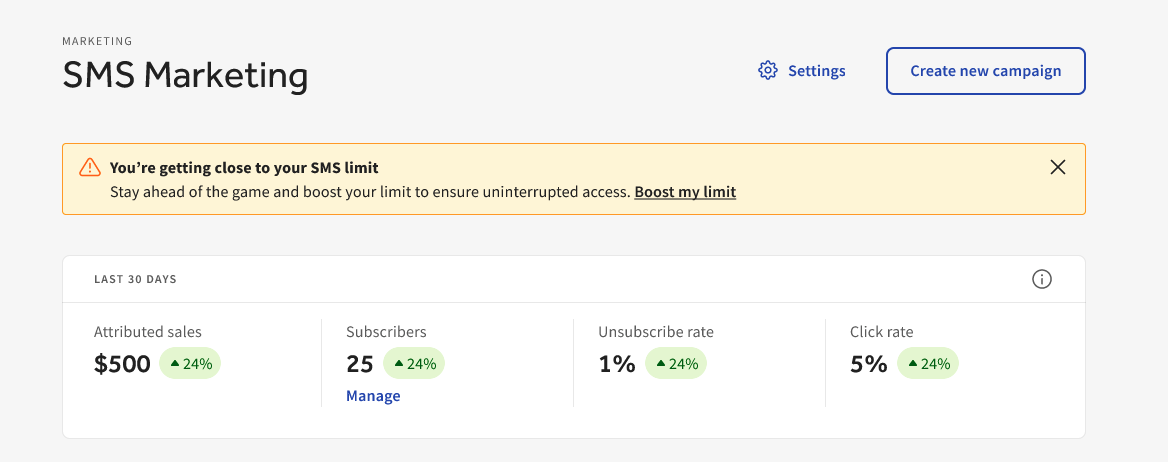Select the MARKETING breadcrumb label
Viewport: 1168px width, 468px height.
tap(97, 41)
